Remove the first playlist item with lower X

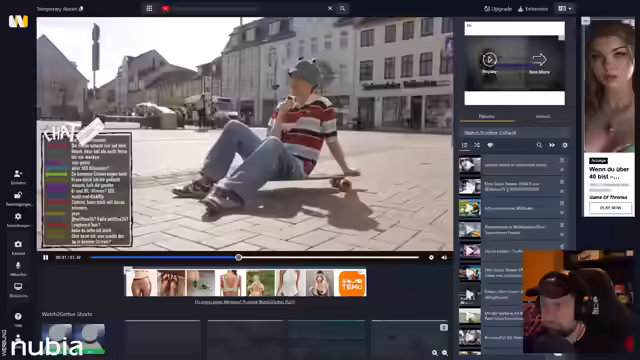(562, 169)
